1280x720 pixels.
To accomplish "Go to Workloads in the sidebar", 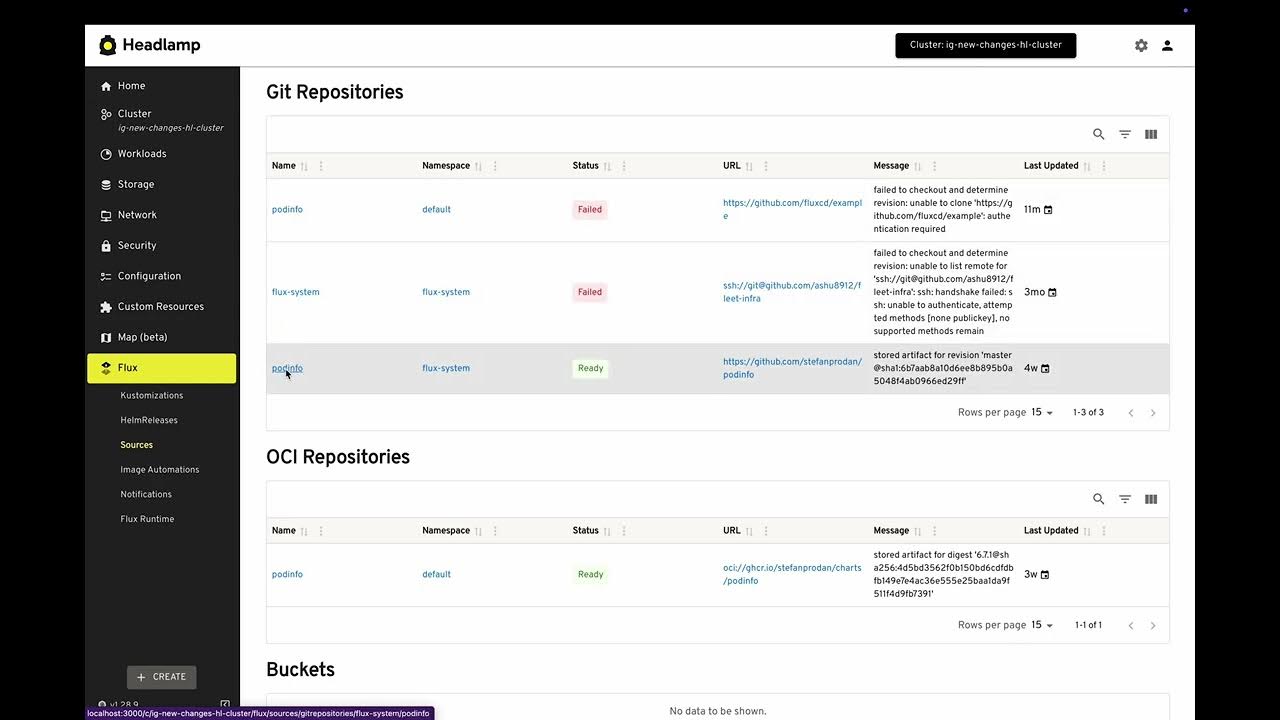I will [x=142, y=154].
